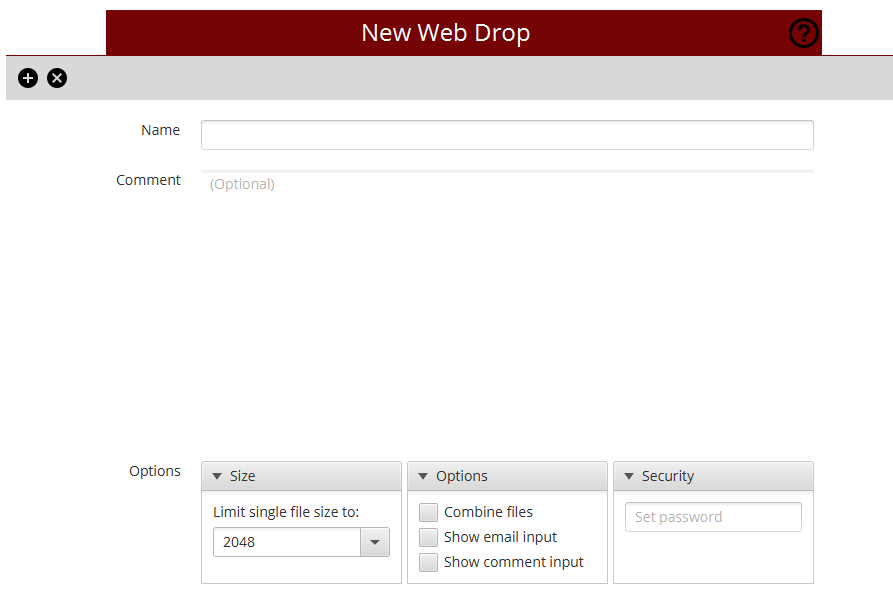Open the help question mark icon

tap(804, 33)
